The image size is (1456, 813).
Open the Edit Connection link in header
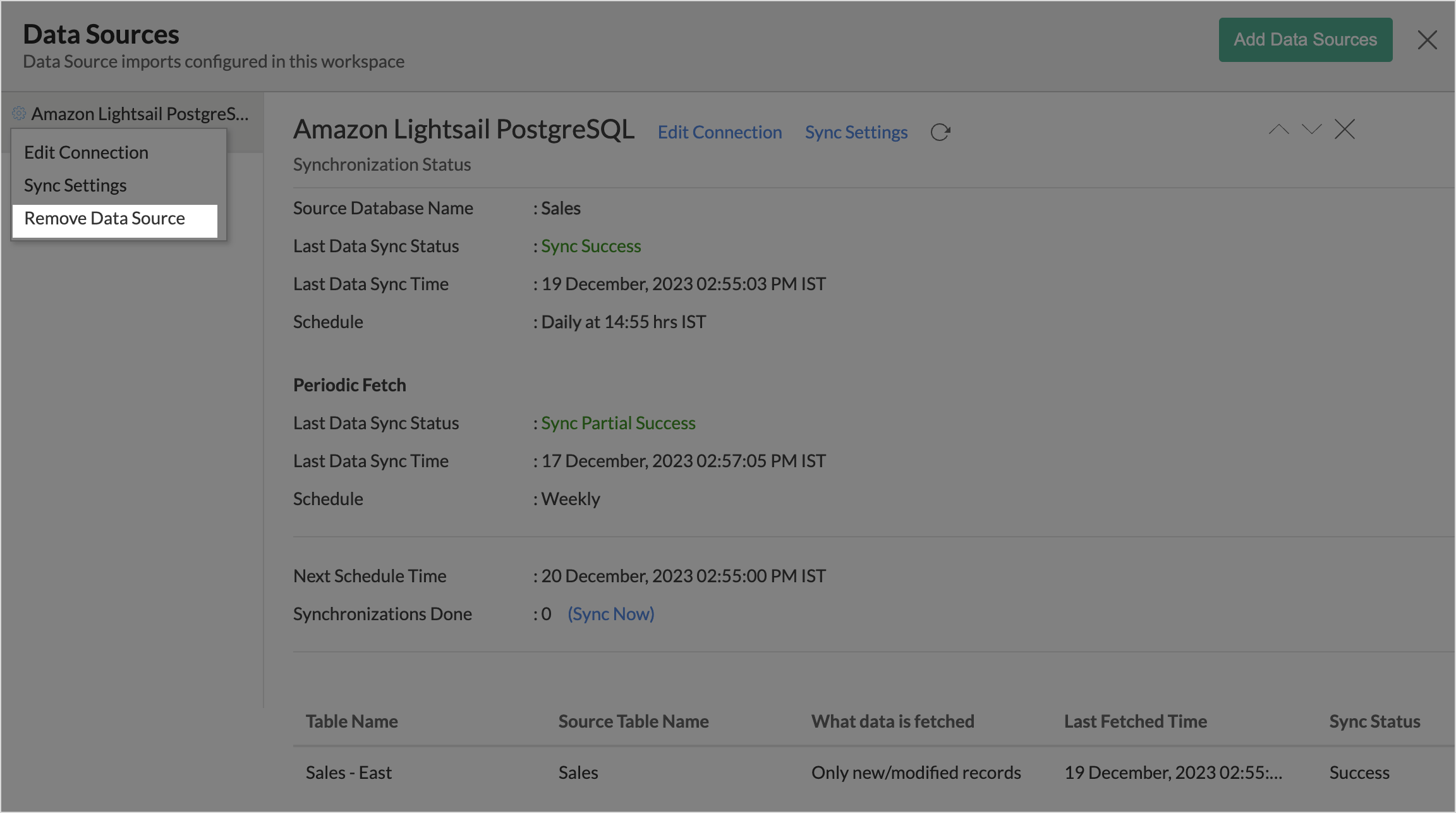click(720, 133)
